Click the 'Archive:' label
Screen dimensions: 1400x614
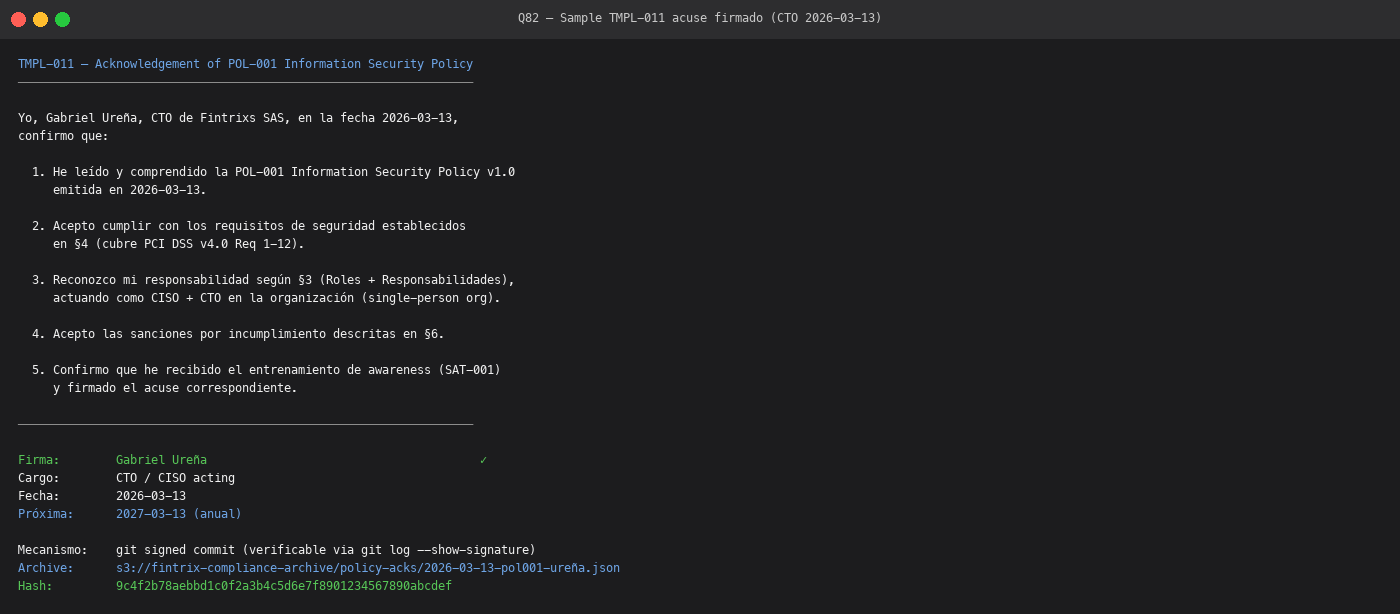point(46,568)
